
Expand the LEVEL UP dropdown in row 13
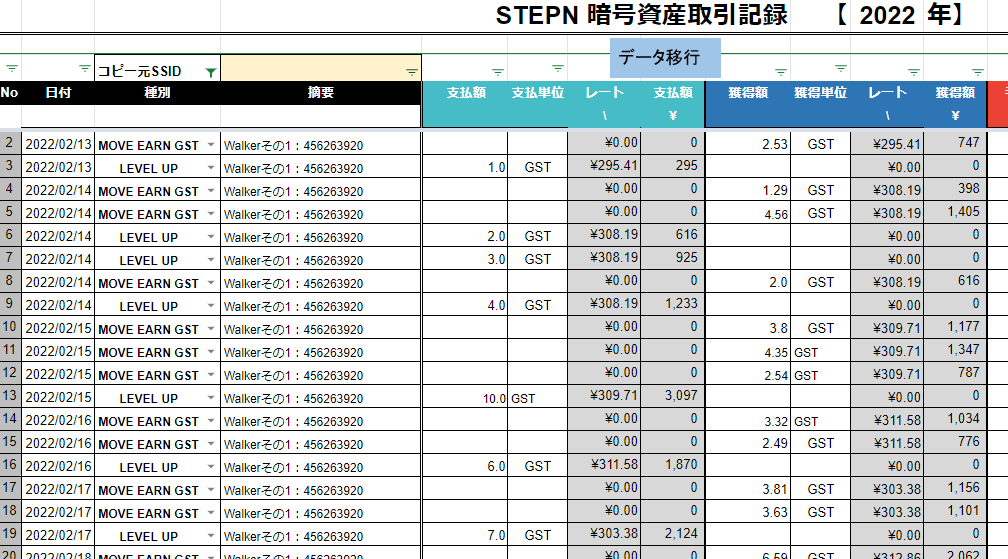click(210, 398)
